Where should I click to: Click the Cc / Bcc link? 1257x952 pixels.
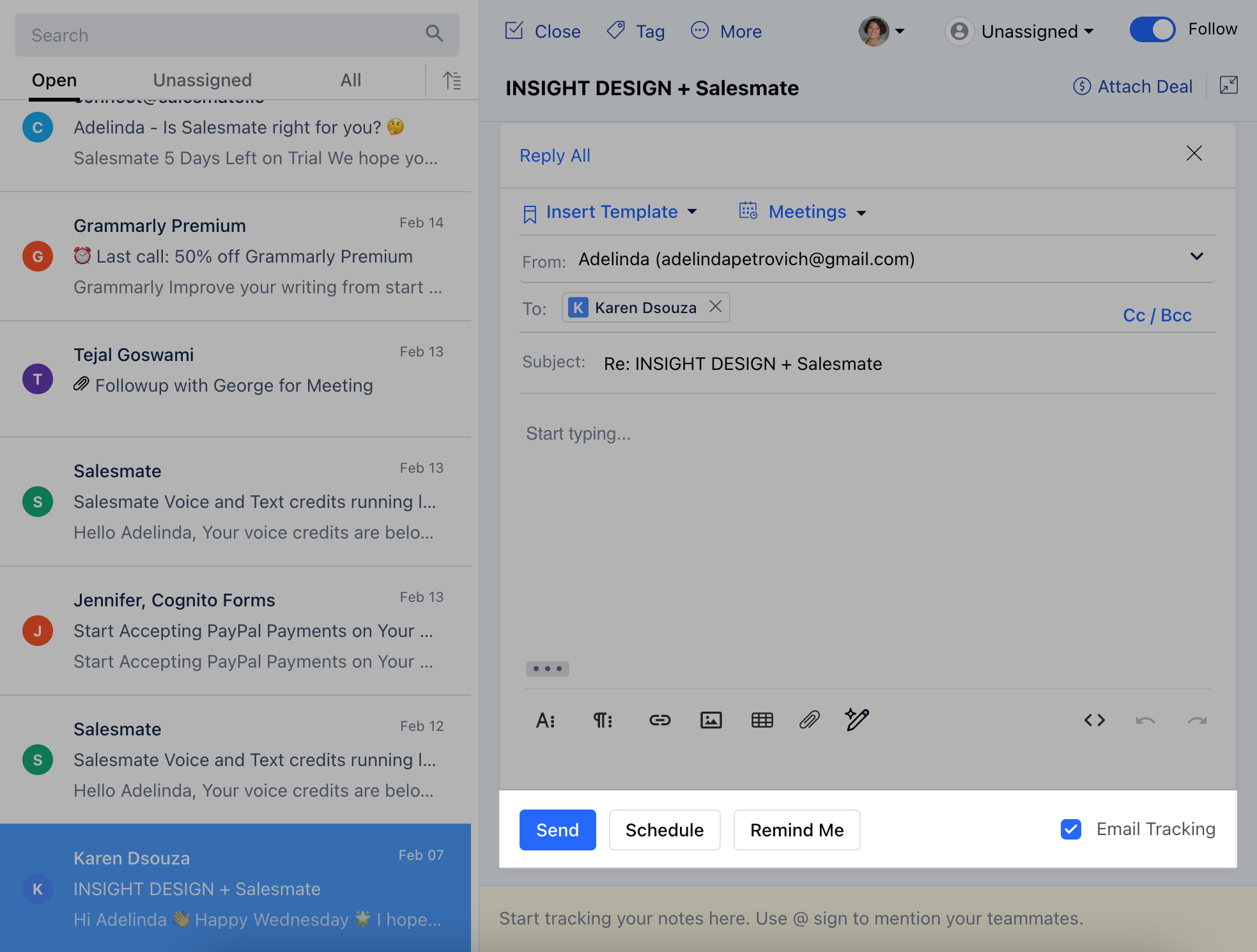point(1157,315)
